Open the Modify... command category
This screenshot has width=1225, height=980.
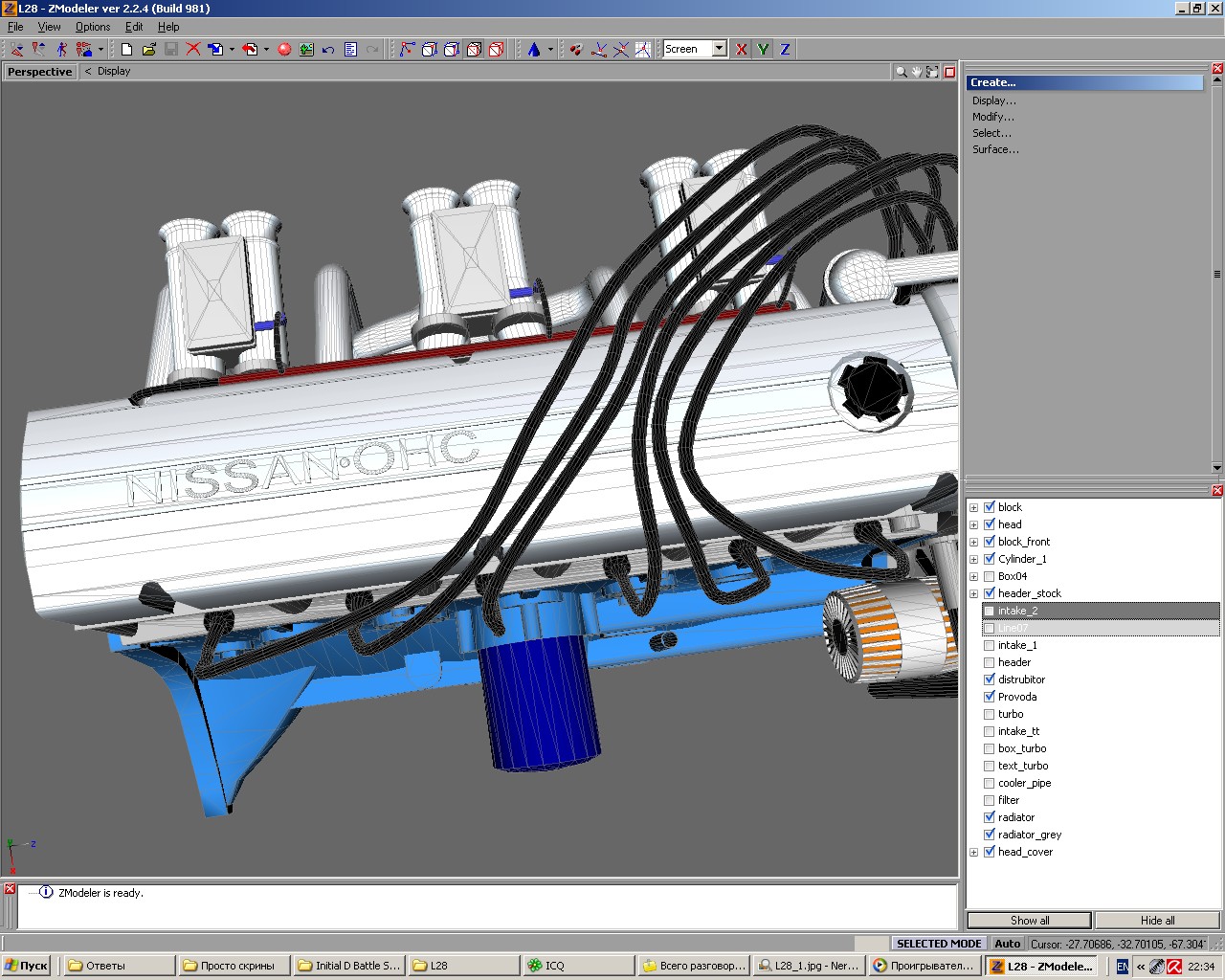point(993,117)
